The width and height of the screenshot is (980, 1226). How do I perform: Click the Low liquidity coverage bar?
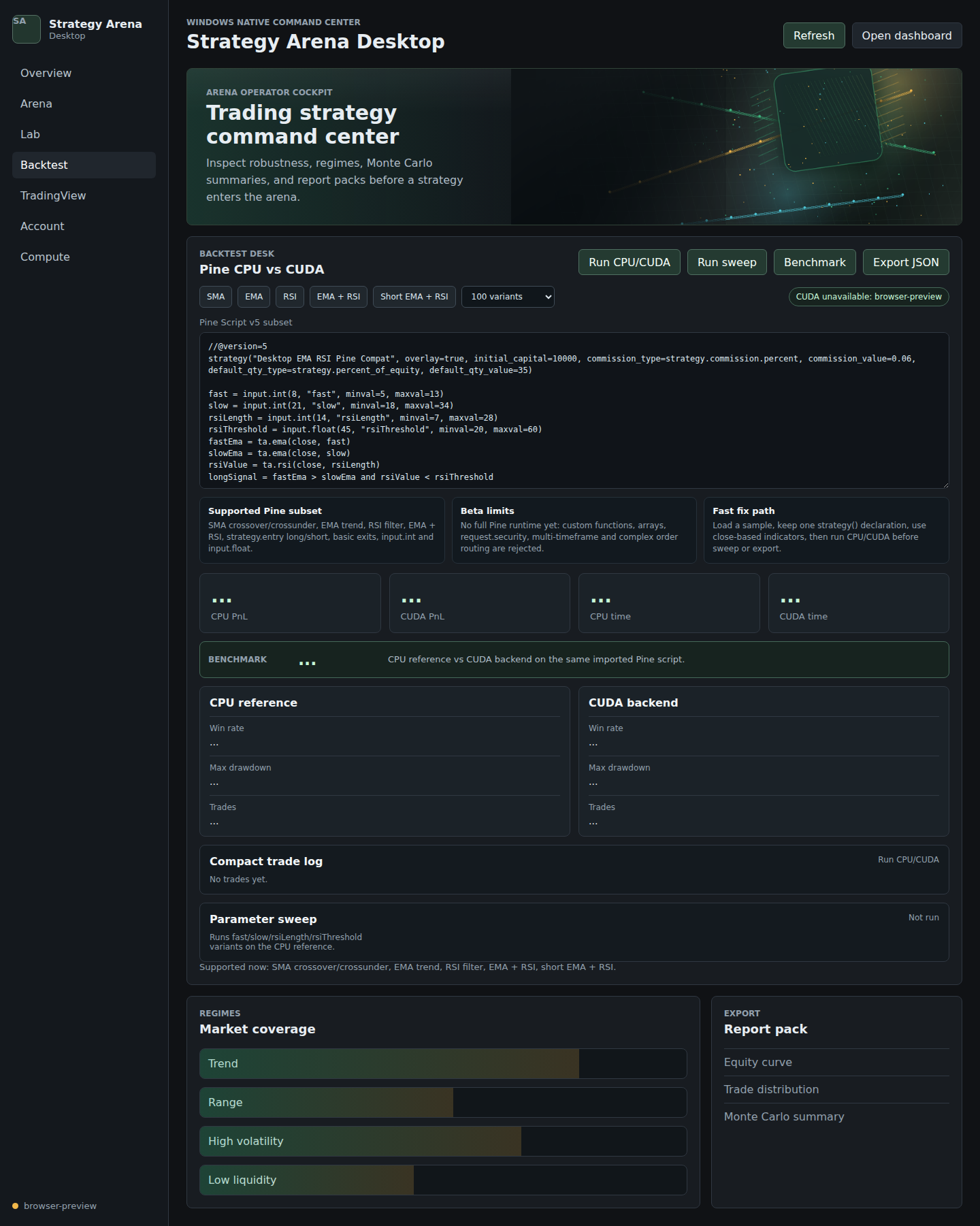443,1180
